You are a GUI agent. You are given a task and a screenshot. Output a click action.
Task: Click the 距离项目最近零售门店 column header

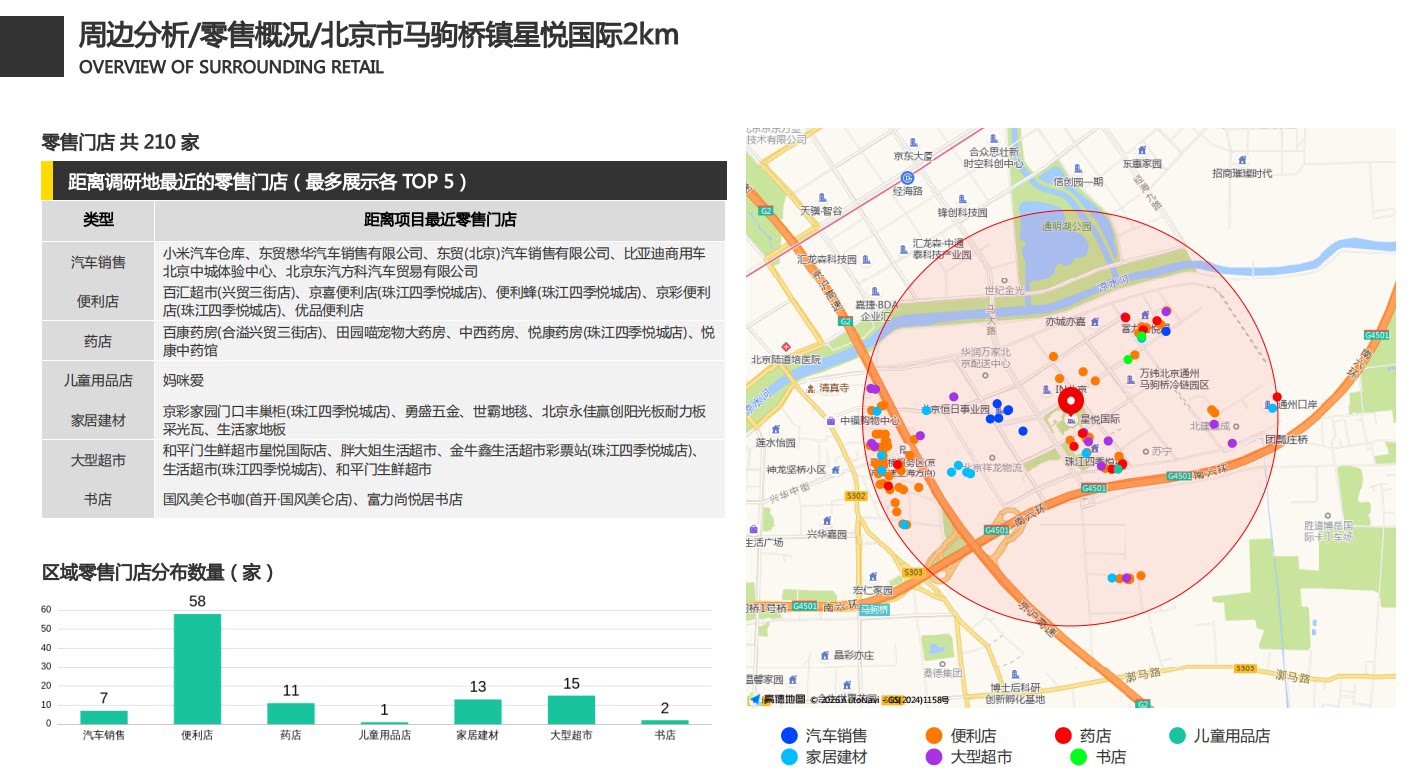[x=440, y=220]
